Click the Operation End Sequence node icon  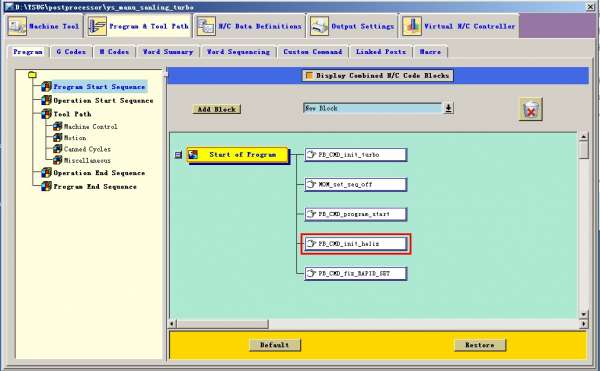coord(46,173)
